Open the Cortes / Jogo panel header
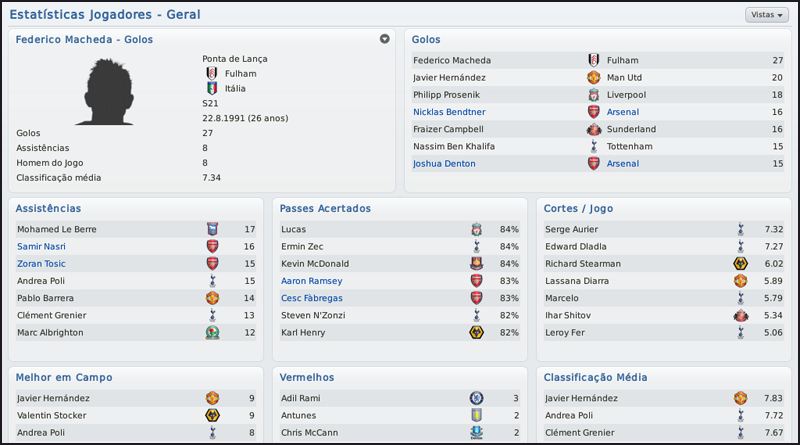800x445 pixels. [578, 208]
